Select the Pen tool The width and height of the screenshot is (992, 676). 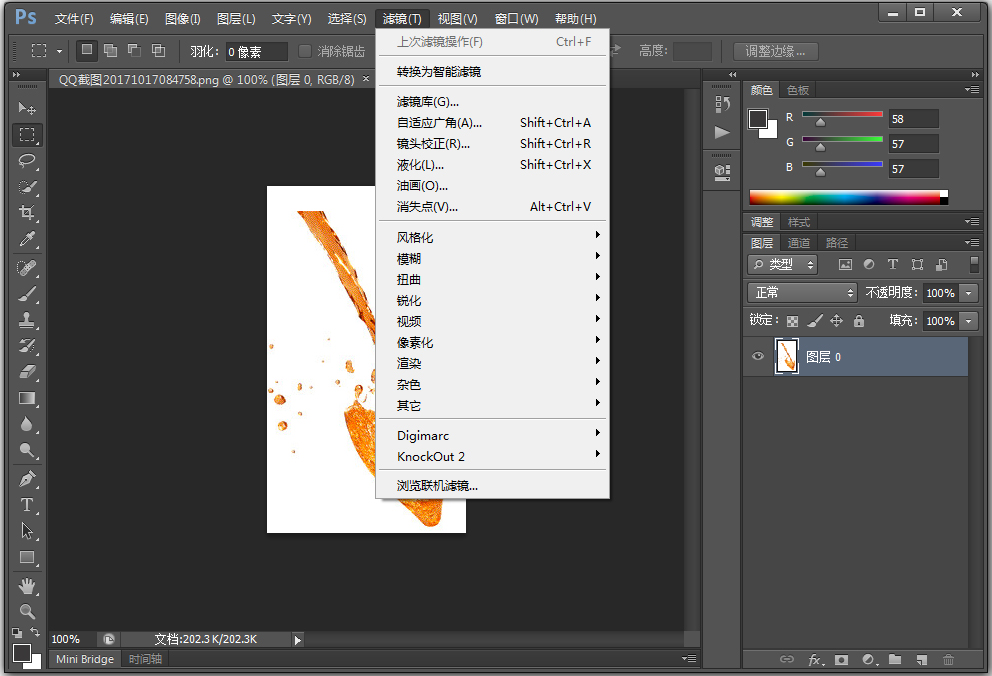27,478
